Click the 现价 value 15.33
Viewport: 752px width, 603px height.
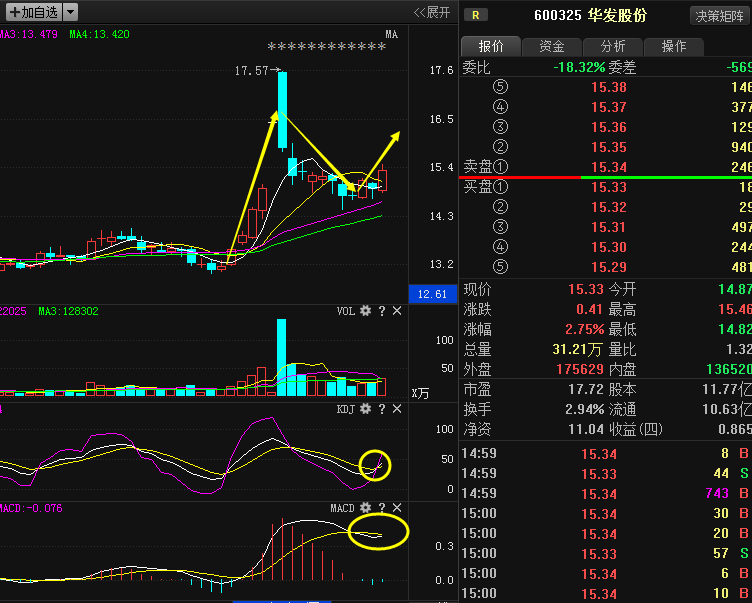tap(586, 289)
